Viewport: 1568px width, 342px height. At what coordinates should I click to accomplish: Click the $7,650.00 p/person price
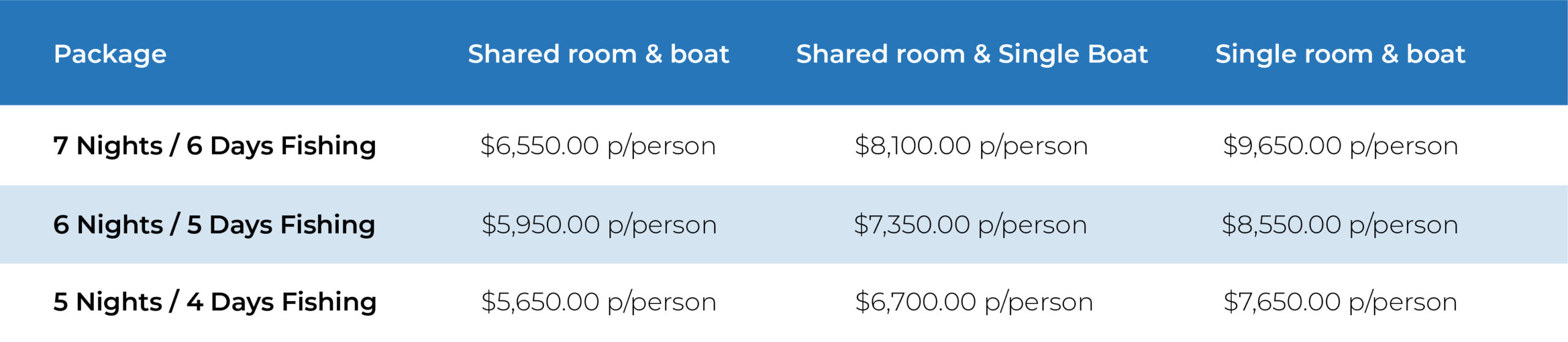point(1340,302)
